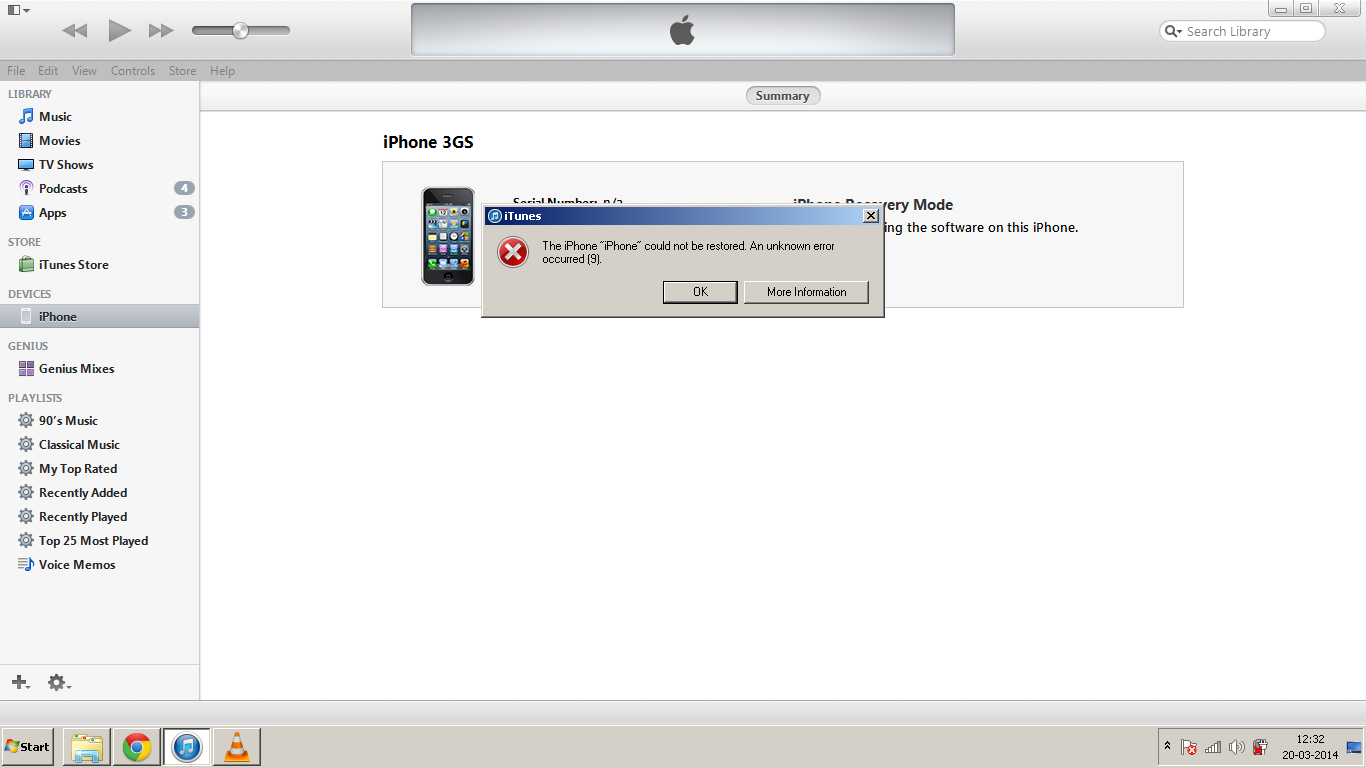Click the Apple logo status display
The width and height of the screenshot is (1366, 768).
click(682, 30)
